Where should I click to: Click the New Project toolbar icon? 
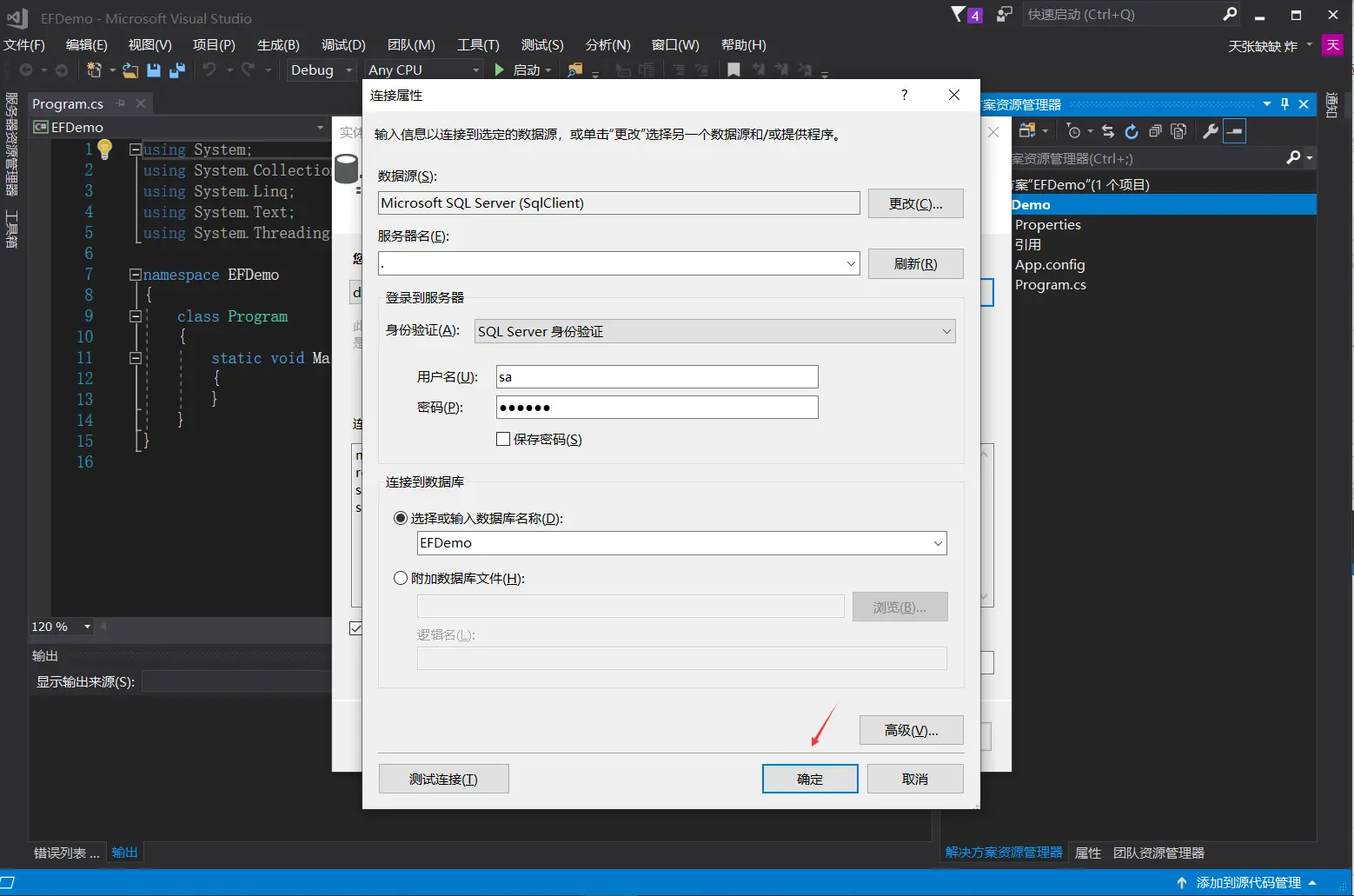(94, 70)
